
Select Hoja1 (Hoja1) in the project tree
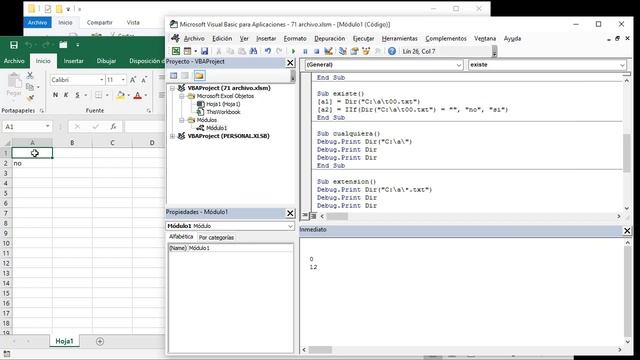pos(223,104)
